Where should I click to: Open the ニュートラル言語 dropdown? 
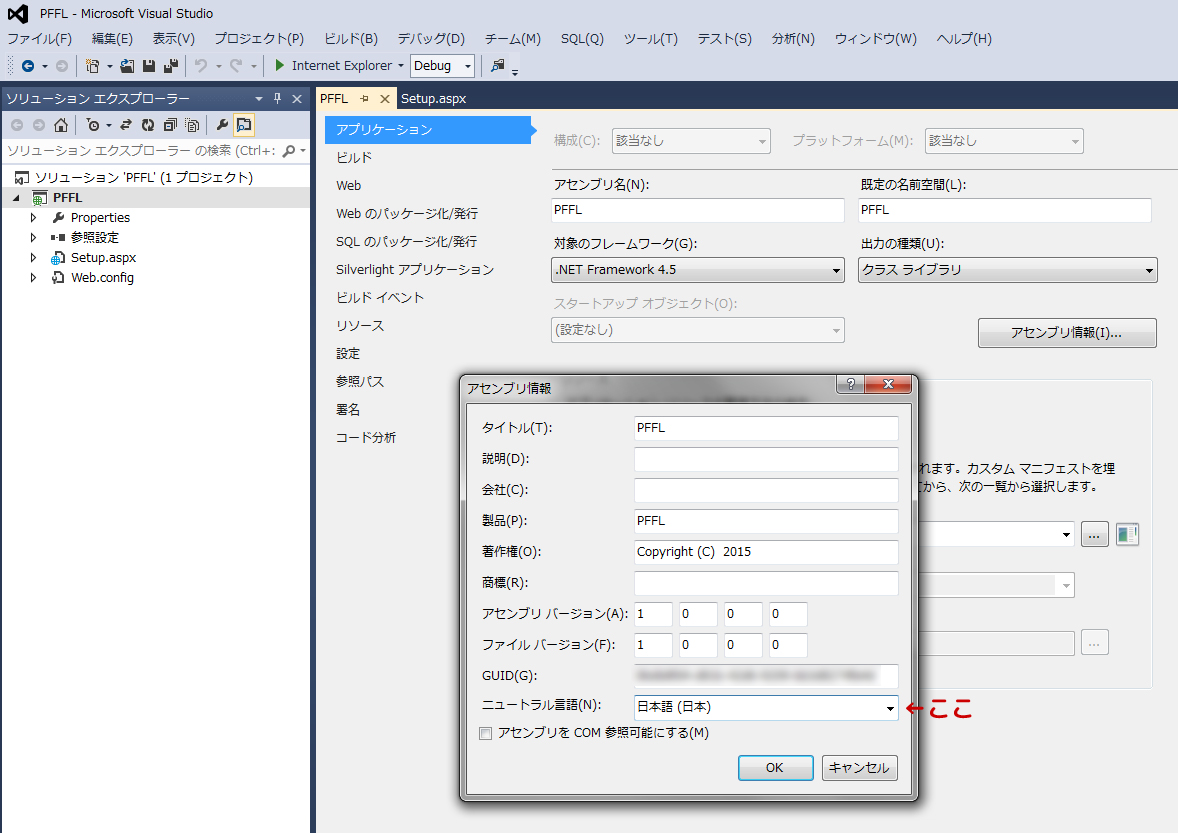point(890,708)
